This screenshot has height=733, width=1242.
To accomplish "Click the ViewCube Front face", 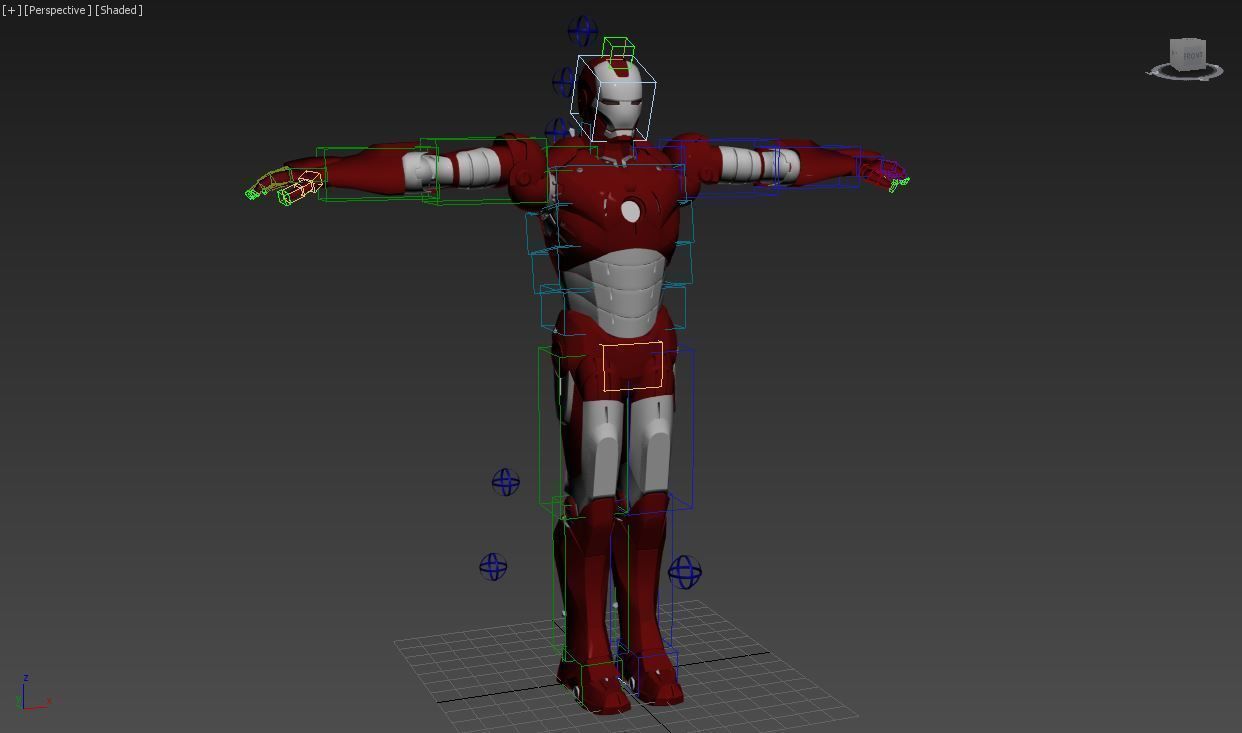I will click(x=1192, y=56).
